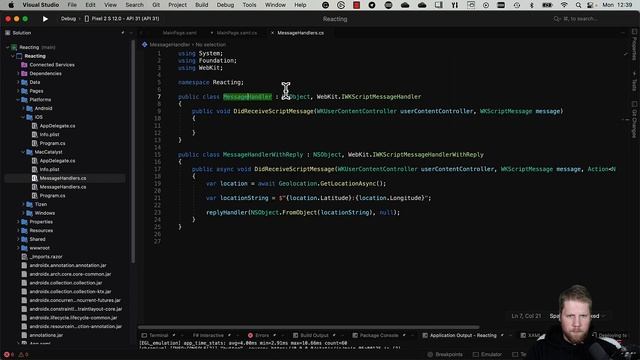Collapse the iOS folder

23,117
